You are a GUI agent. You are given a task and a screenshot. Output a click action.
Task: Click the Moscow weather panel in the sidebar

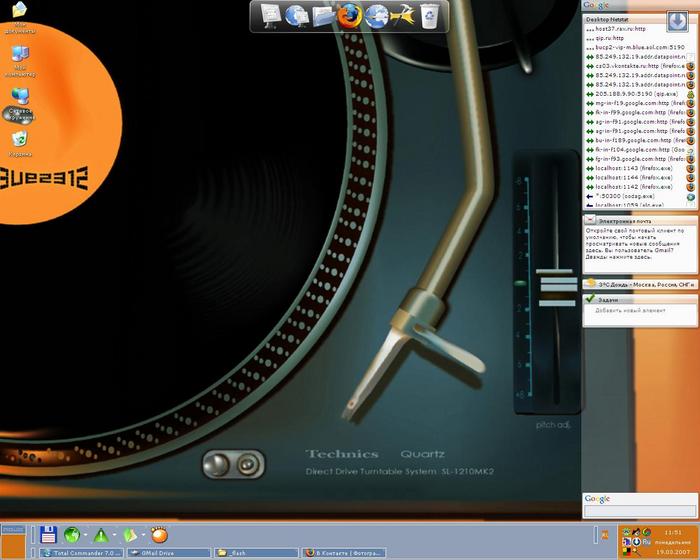coord(640,286)
